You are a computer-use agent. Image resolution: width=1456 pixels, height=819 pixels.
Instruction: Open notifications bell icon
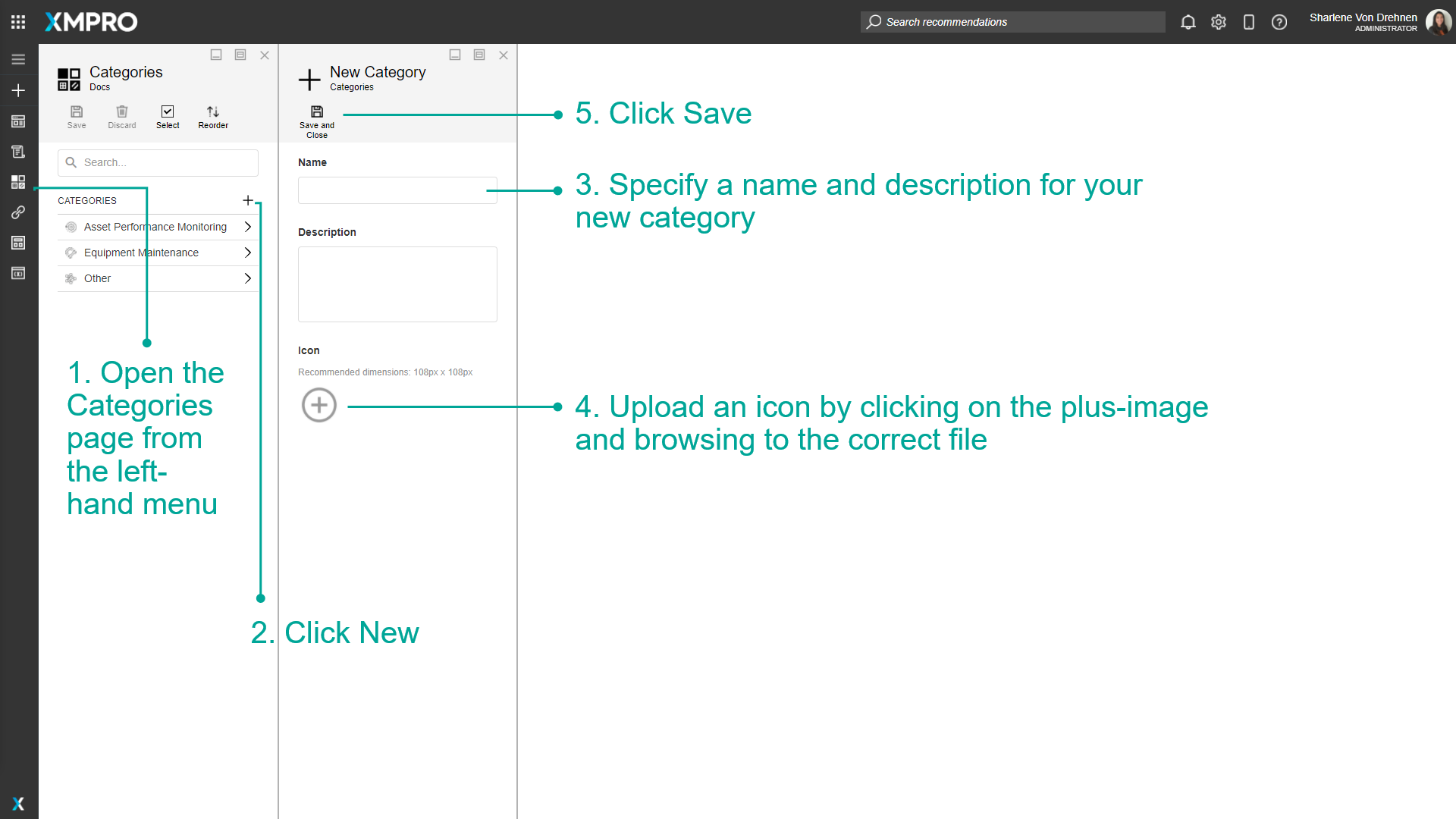[x=1188, y=22]
